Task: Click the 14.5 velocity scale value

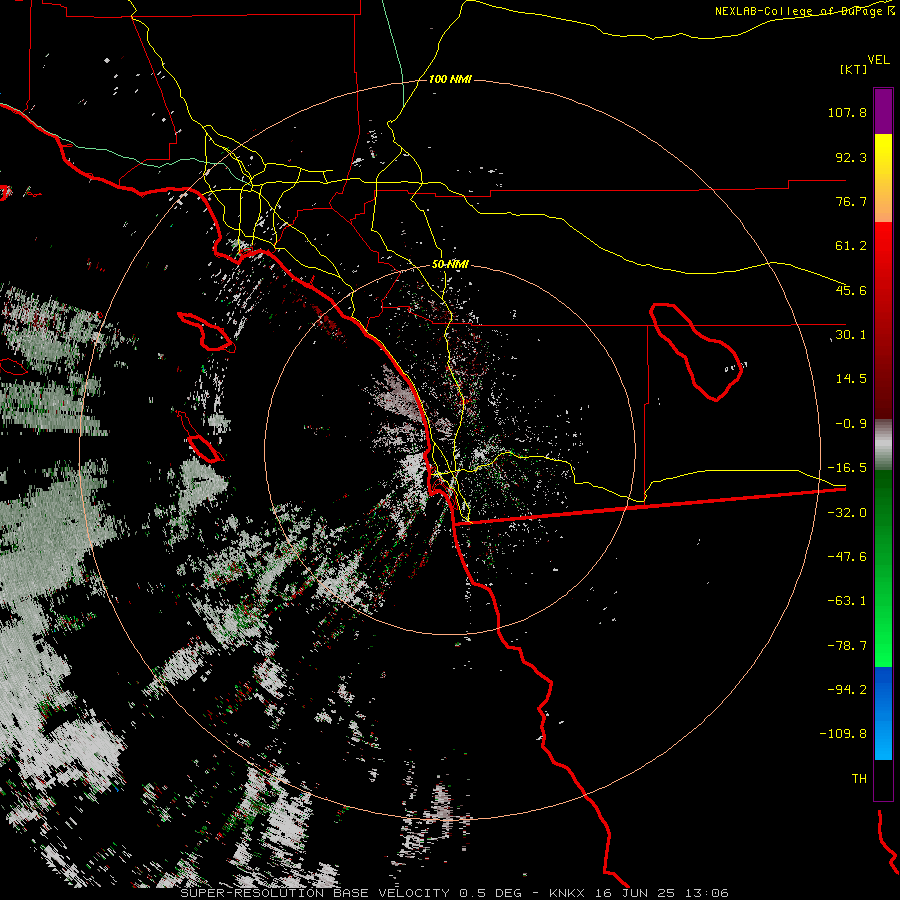Action: coord(851,379)
